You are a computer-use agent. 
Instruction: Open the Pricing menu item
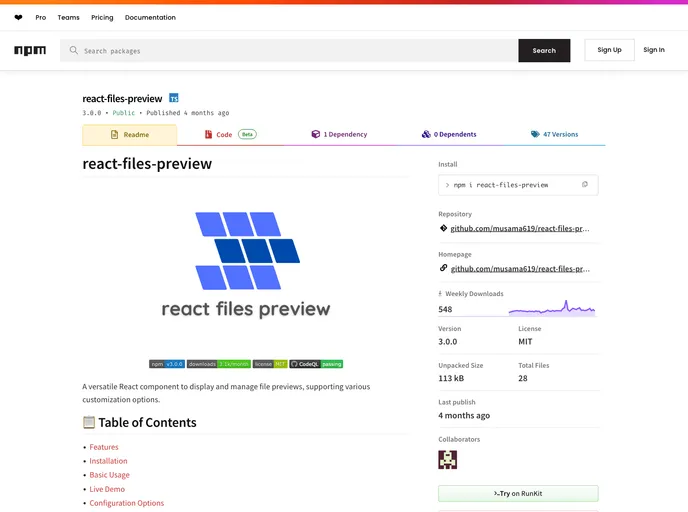(102, 18)
